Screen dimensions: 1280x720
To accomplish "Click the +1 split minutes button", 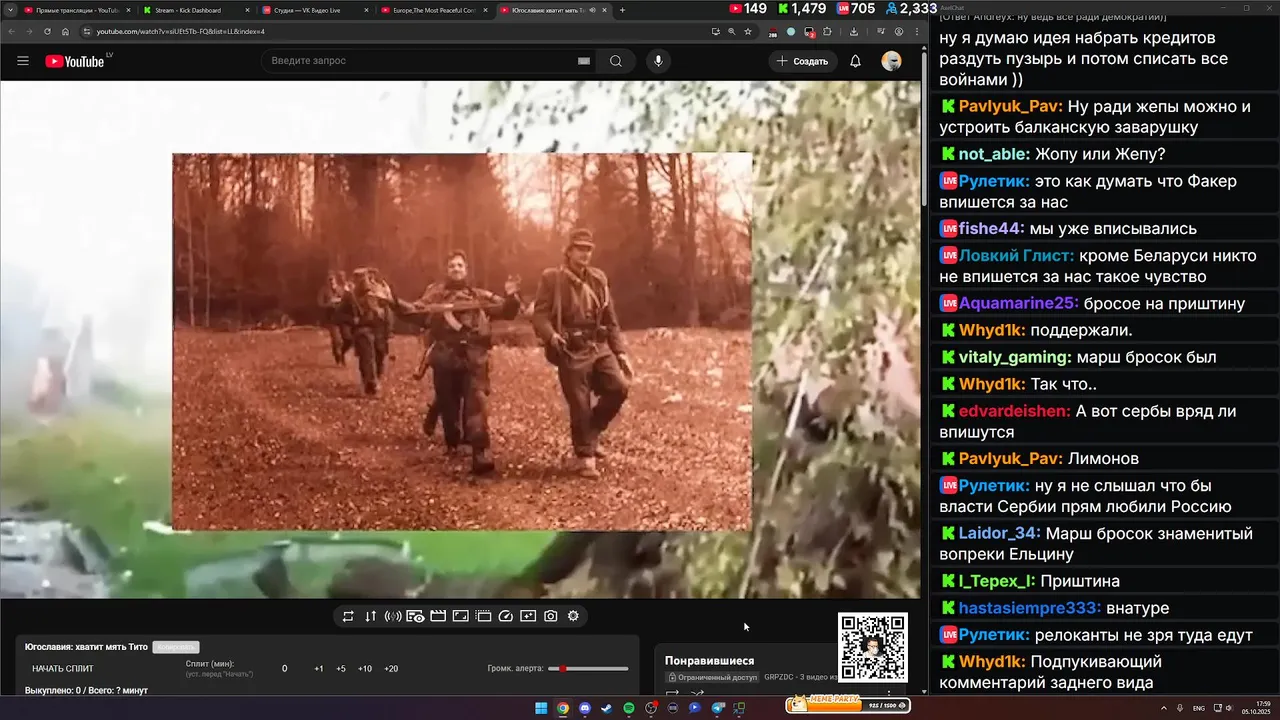I will (318, 669).
